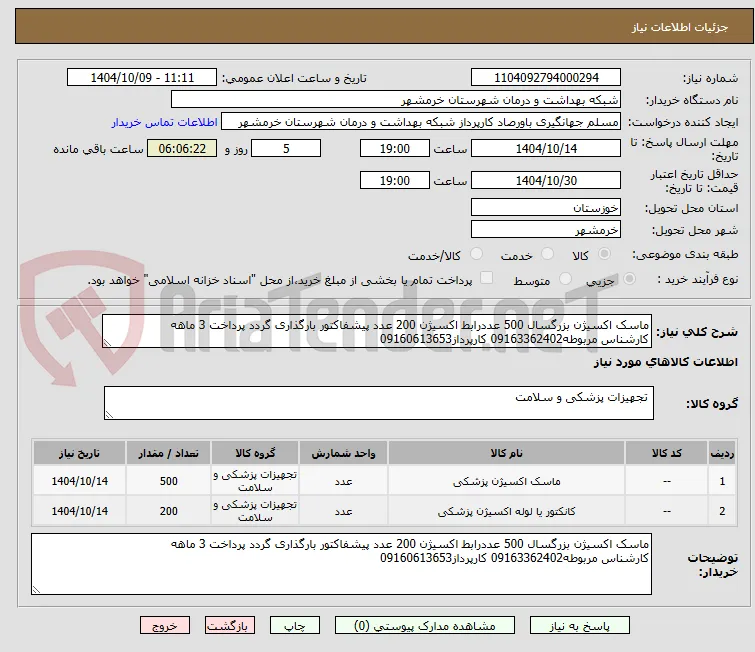Click the buyer organization name field

point(396,100)
